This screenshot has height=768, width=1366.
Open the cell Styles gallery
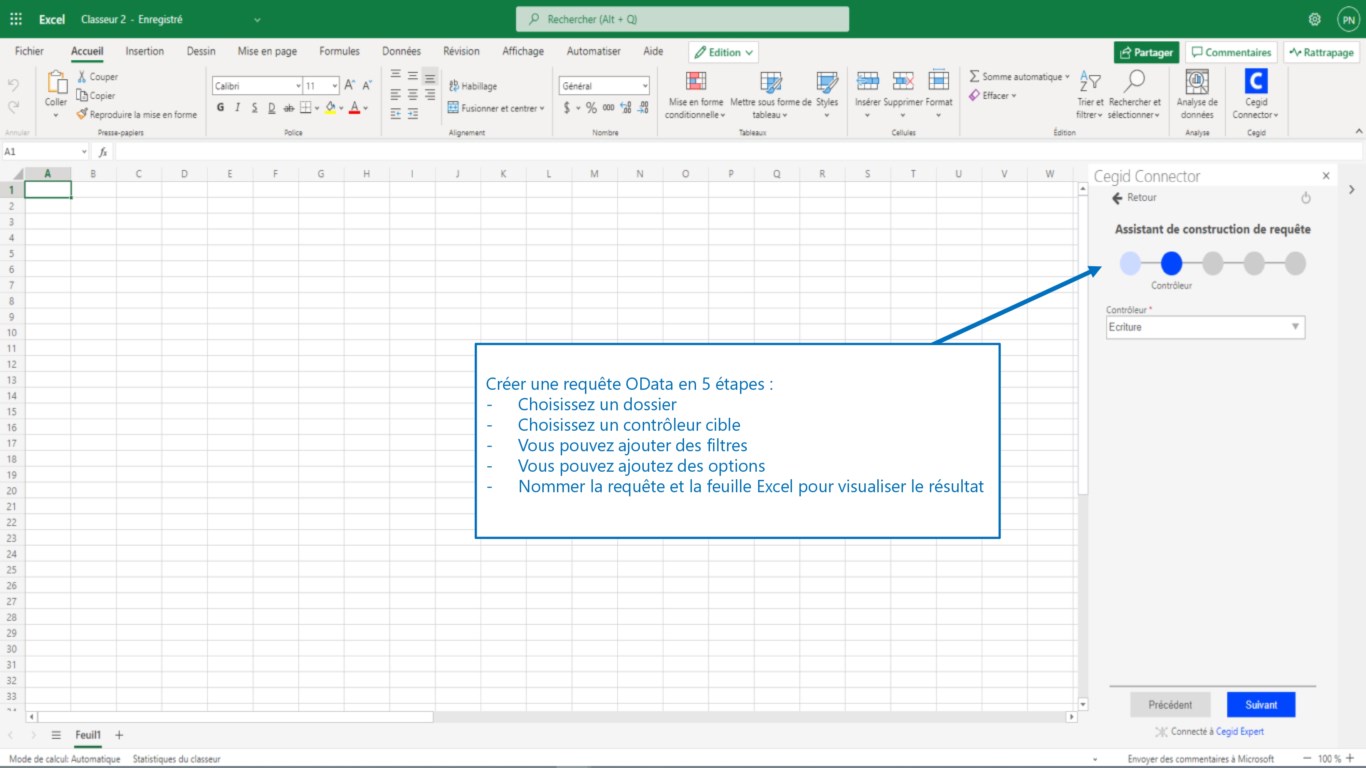pyautogui.click(x=827, y=95)
